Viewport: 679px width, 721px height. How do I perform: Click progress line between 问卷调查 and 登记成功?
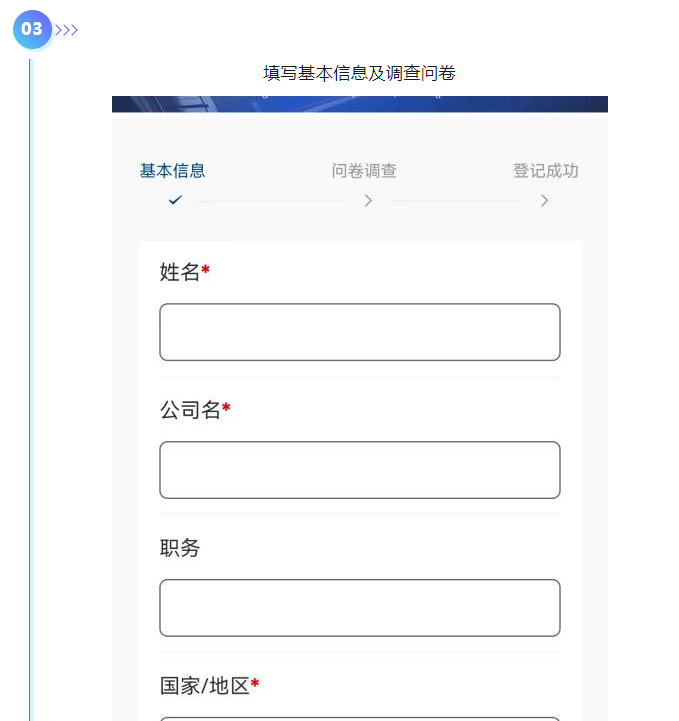pyautogui.click(x=456, y=201)
